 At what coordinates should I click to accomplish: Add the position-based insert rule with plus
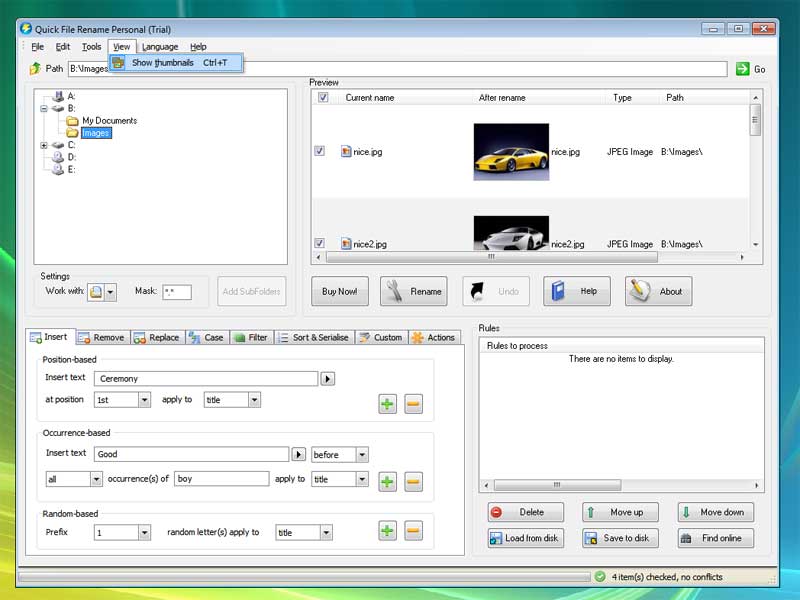[x=387, y=404]
